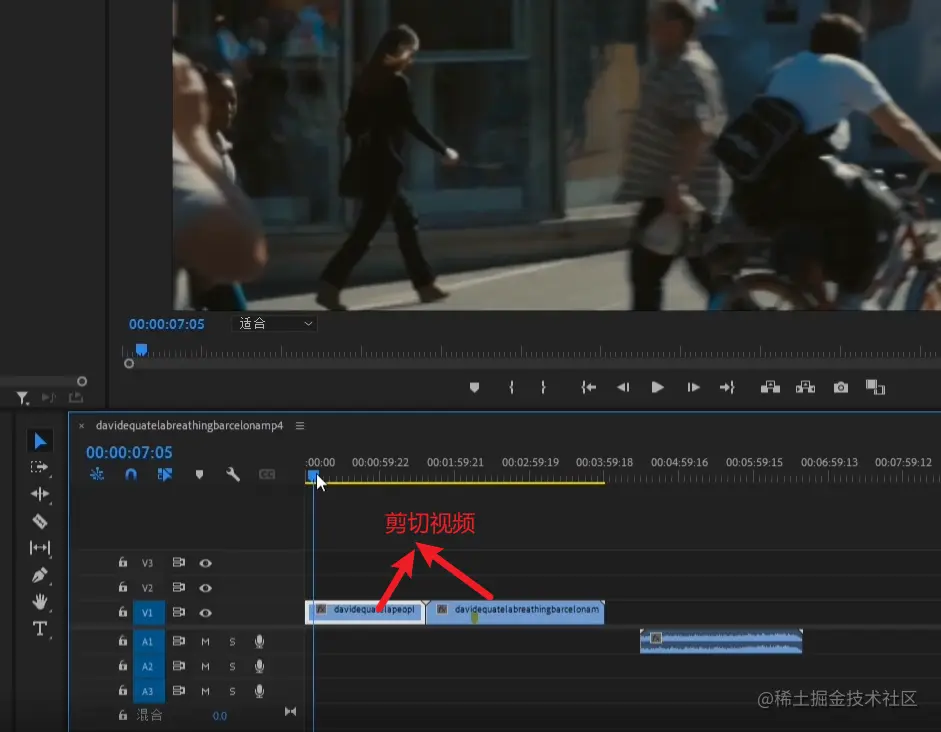Screen dimensions: 941x732
Task: Toggle linked selection in timeline
Action: click(x=164, y=474)
